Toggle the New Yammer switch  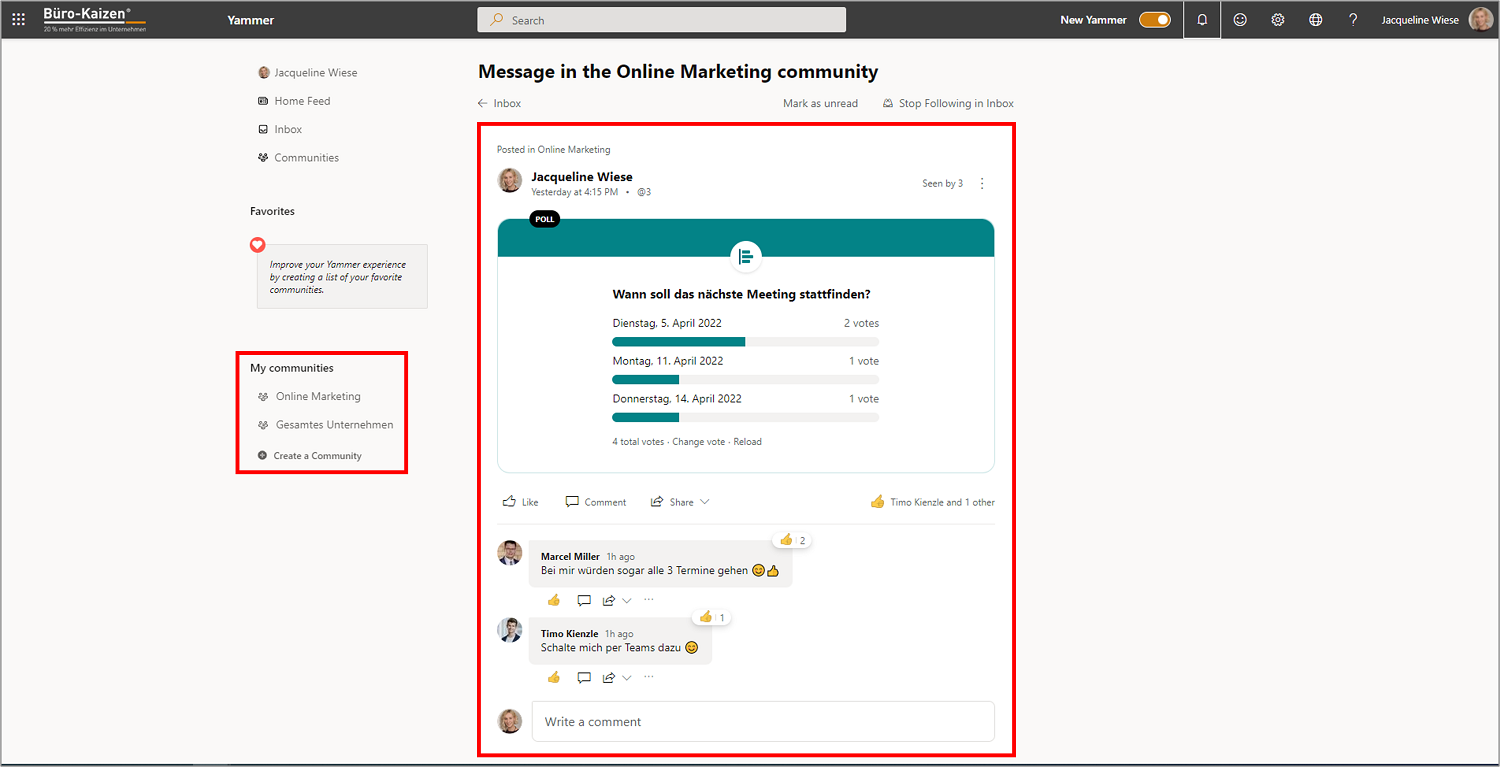tap(1155, 19)
